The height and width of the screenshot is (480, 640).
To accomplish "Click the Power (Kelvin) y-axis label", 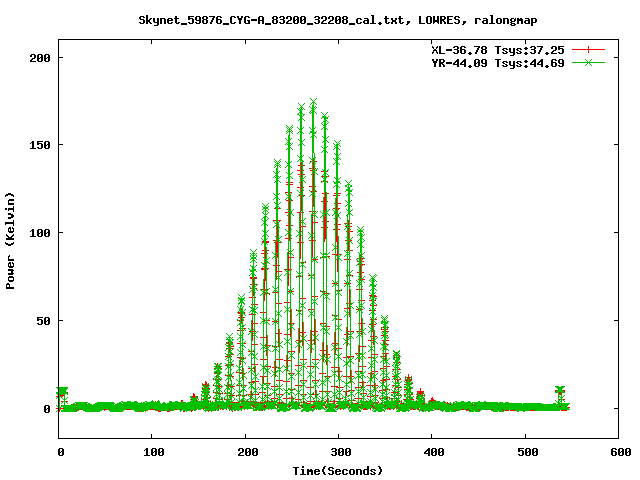I will click(10, 241).
